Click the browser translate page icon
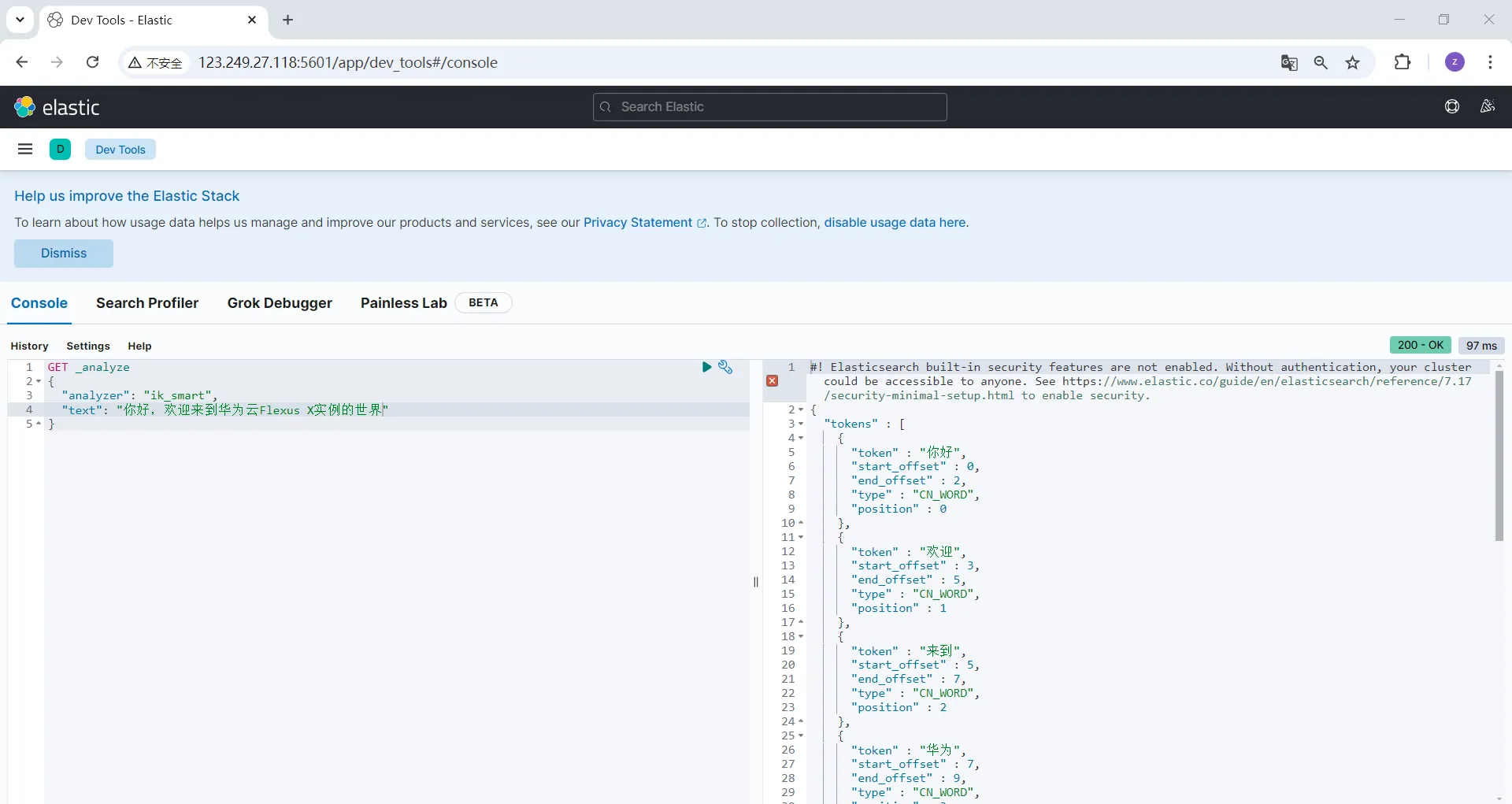 [x=1289, y=63]
